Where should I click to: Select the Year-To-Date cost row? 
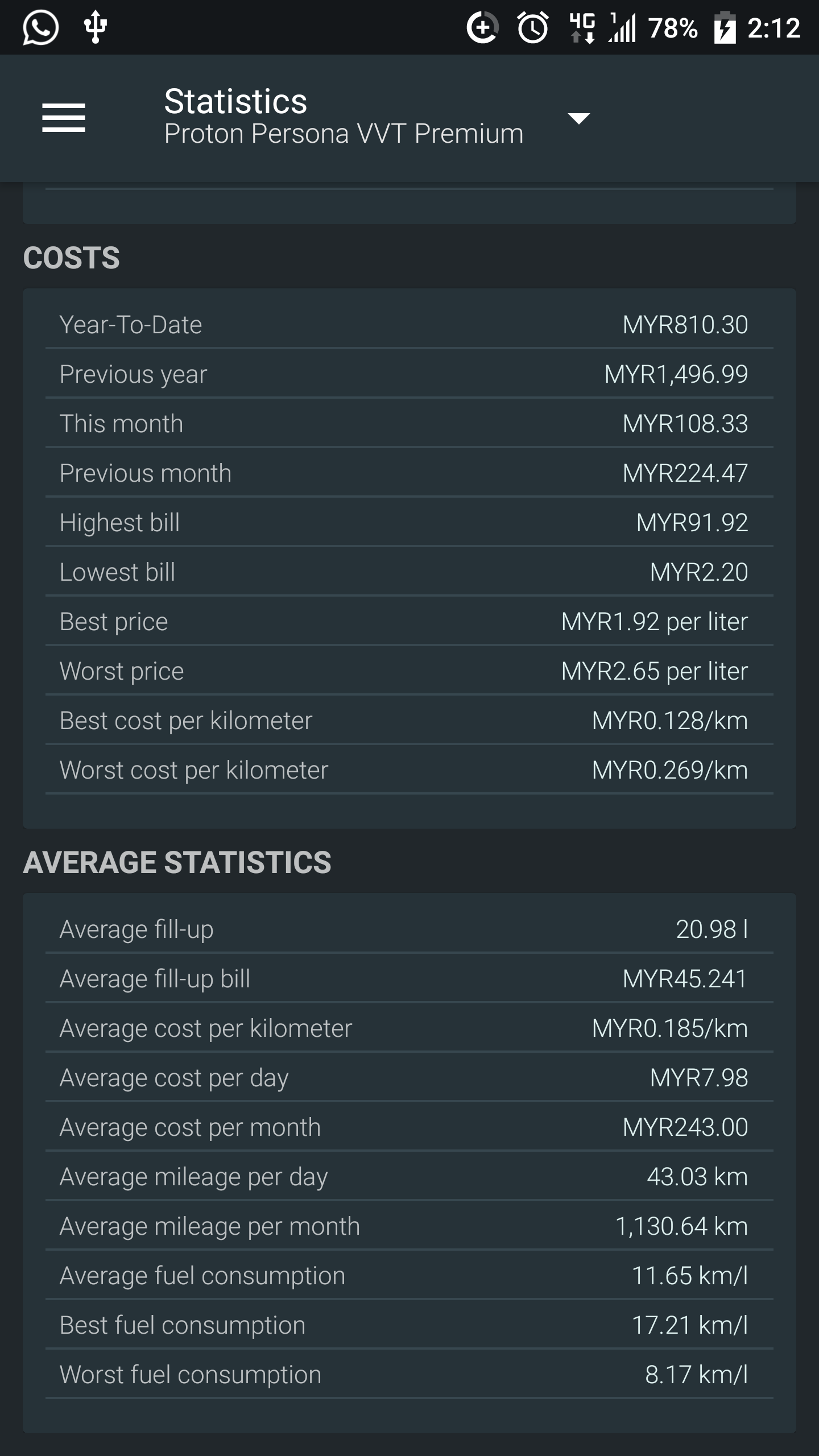[x=409, y=324]
